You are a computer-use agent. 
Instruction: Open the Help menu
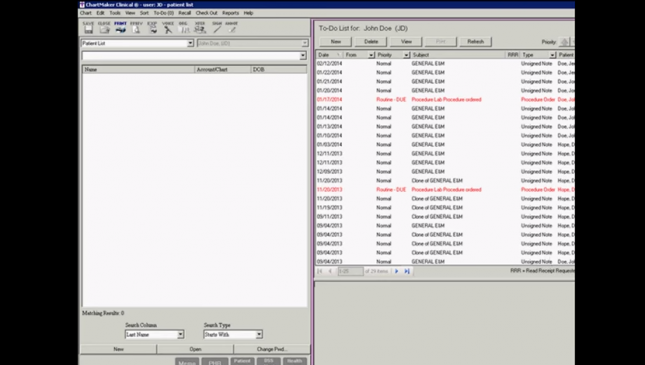[248, 13]
